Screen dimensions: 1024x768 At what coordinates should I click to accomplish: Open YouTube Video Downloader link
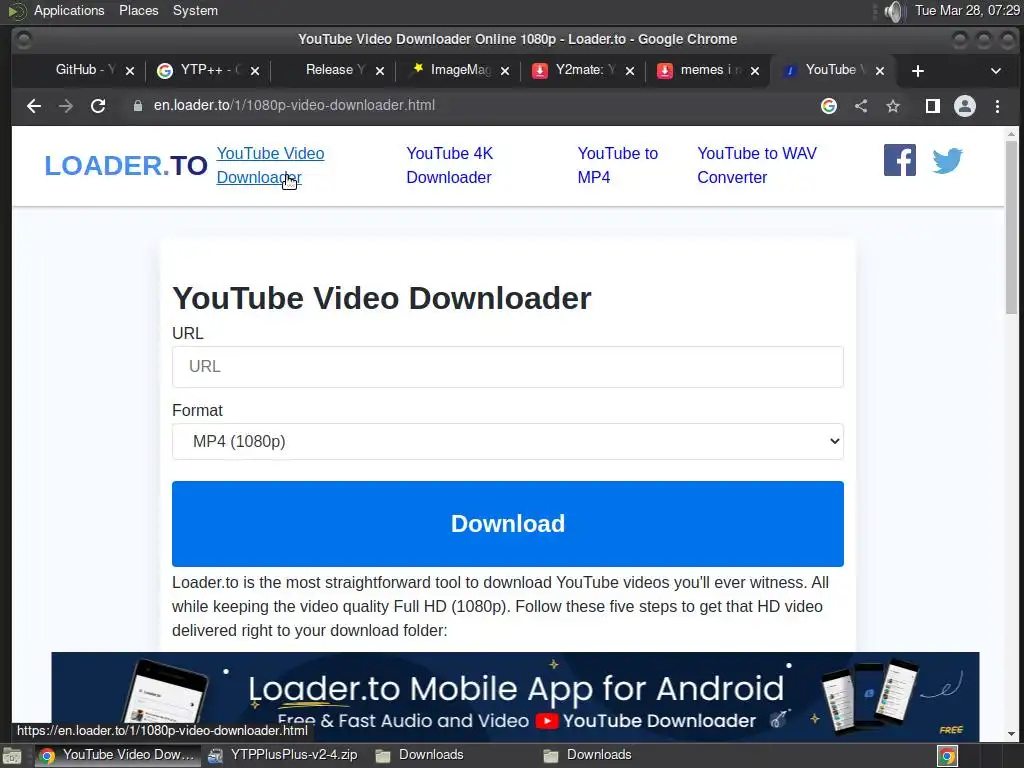(270, 165)
